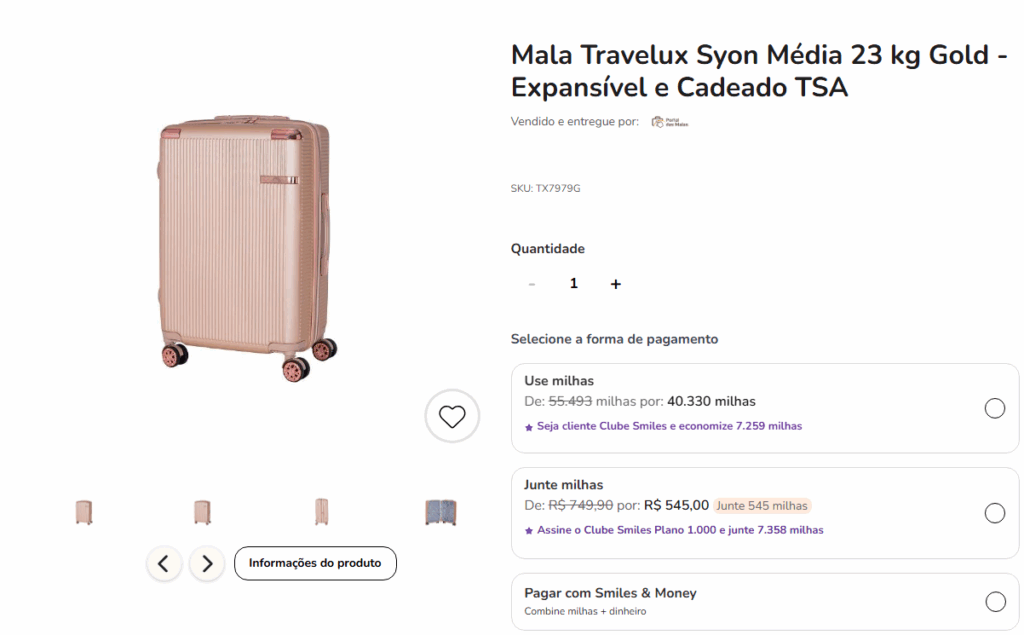This screenshot has height=635, width=1024.
Task: Click the quantity value field
Action: pos(574,284)
